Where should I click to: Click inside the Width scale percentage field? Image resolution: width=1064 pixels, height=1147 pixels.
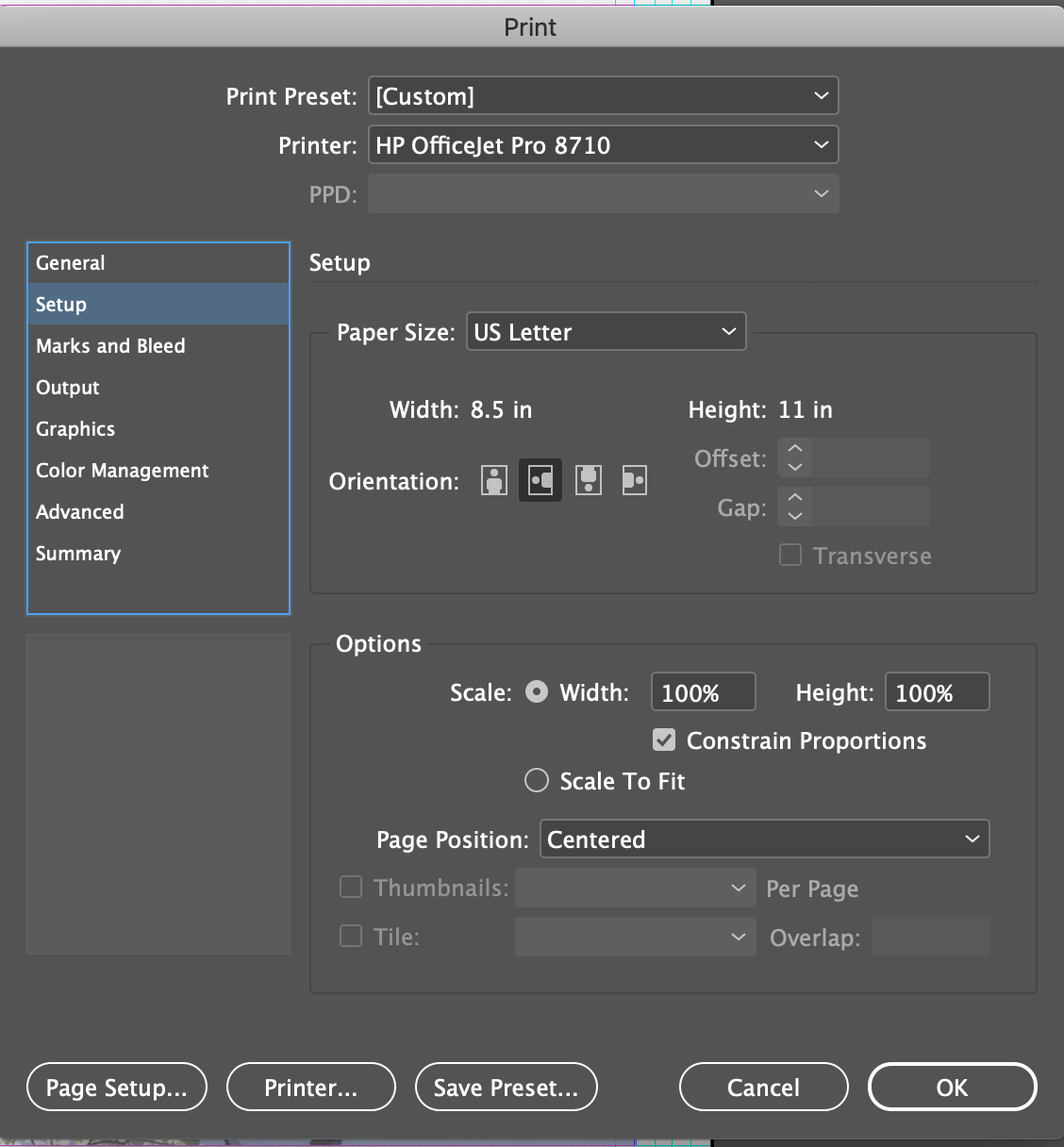(x=703, y=691)
